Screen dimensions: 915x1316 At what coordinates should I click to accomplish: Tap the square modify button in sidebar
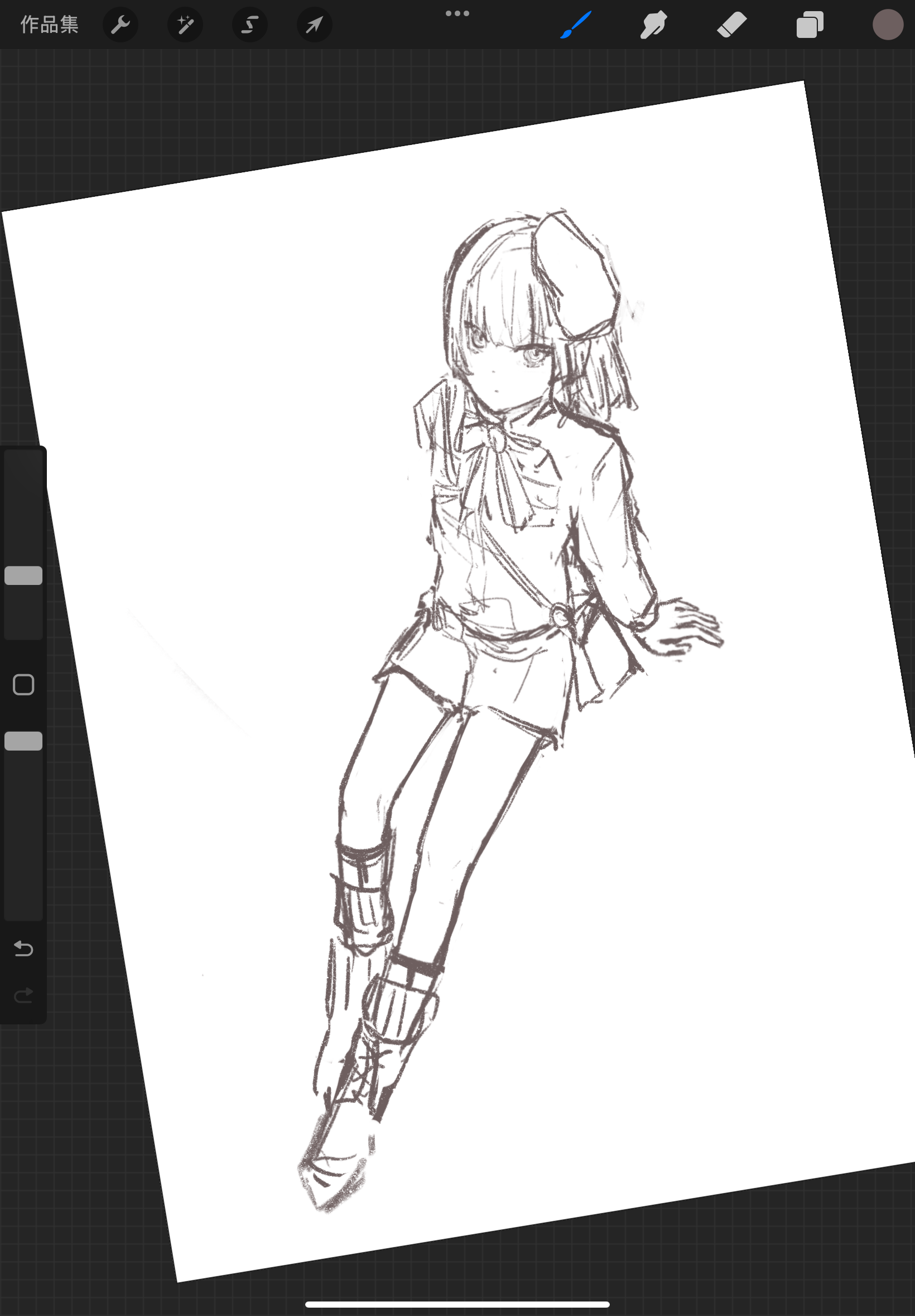(23, 684)
